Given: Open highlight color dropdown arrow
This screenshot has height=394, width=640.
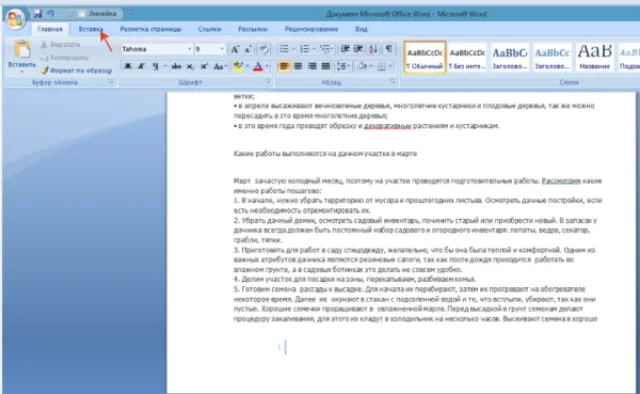Looking at the screenshot, I should (x=247, y=66).
